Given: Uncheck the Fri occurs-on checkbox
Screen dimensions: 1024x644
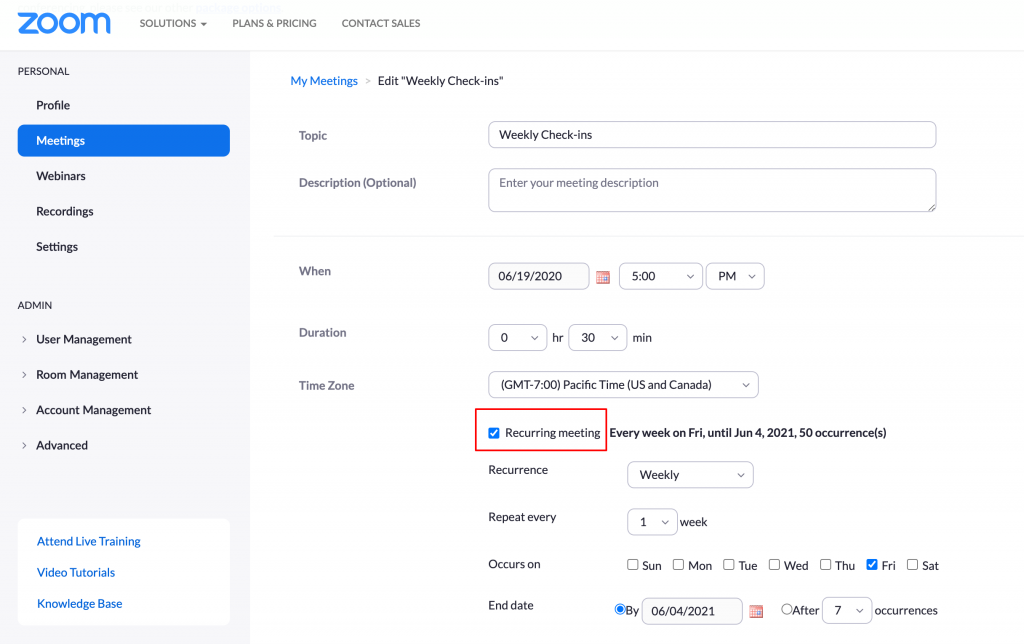Looking at the screenshot, I should [x=873, y=565].
